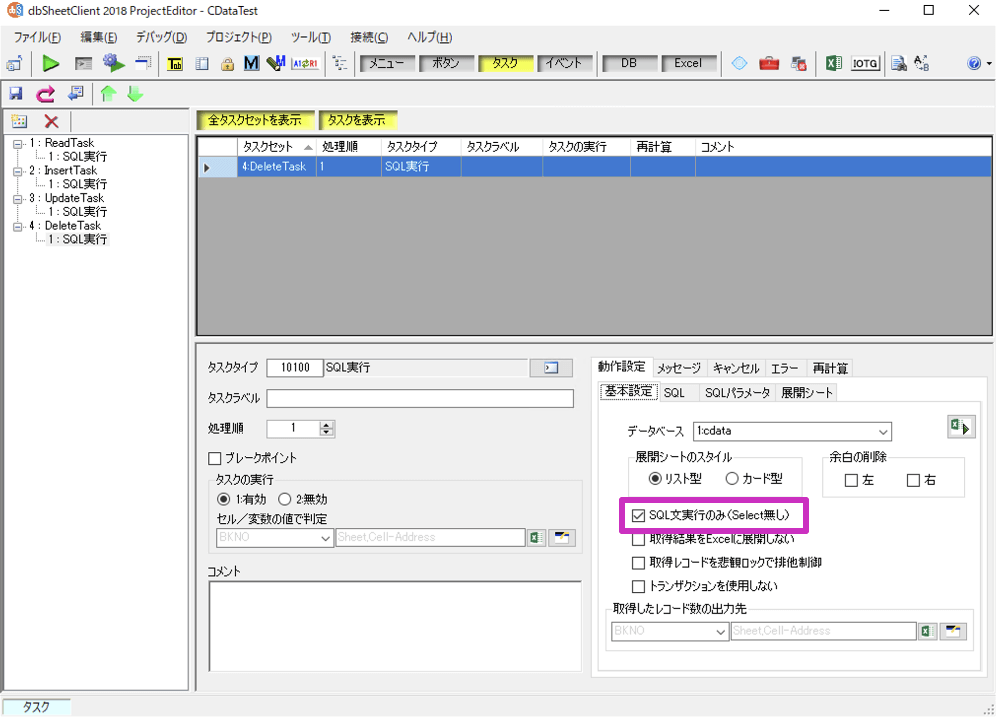Open the task type selector next to SQL実行

pos(551,368)
